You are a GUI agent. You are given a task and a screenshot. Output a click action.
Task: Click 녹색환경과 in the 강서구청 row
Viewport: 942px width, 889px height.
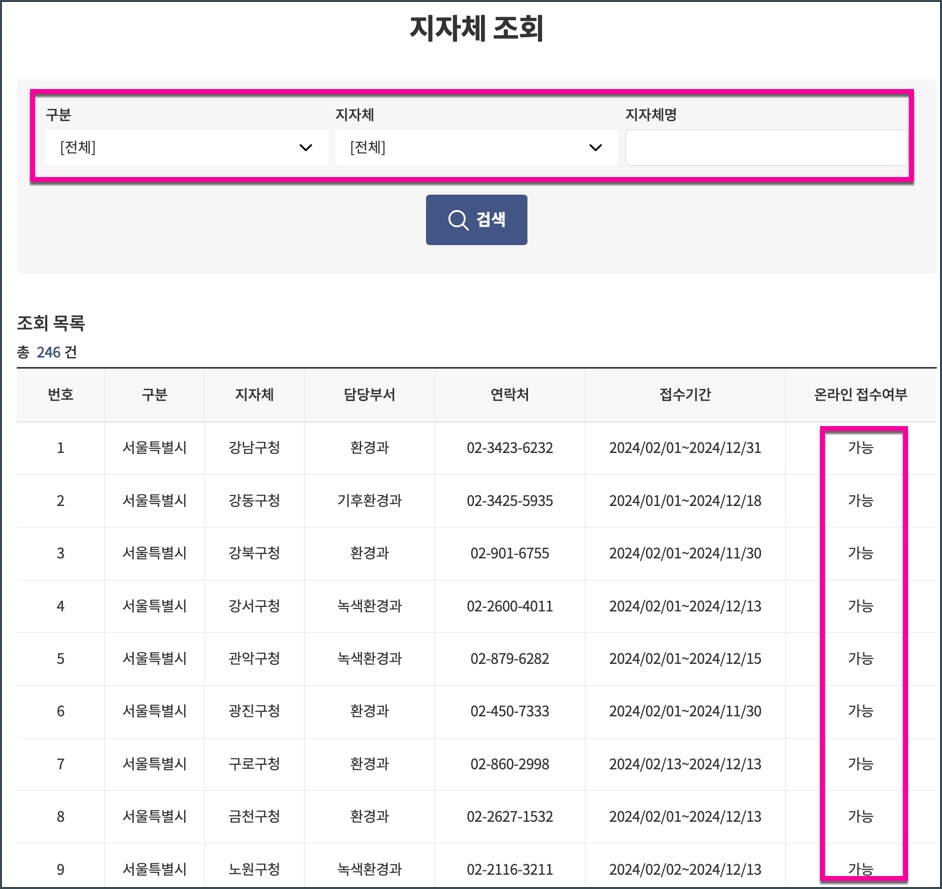pos(369,605)
